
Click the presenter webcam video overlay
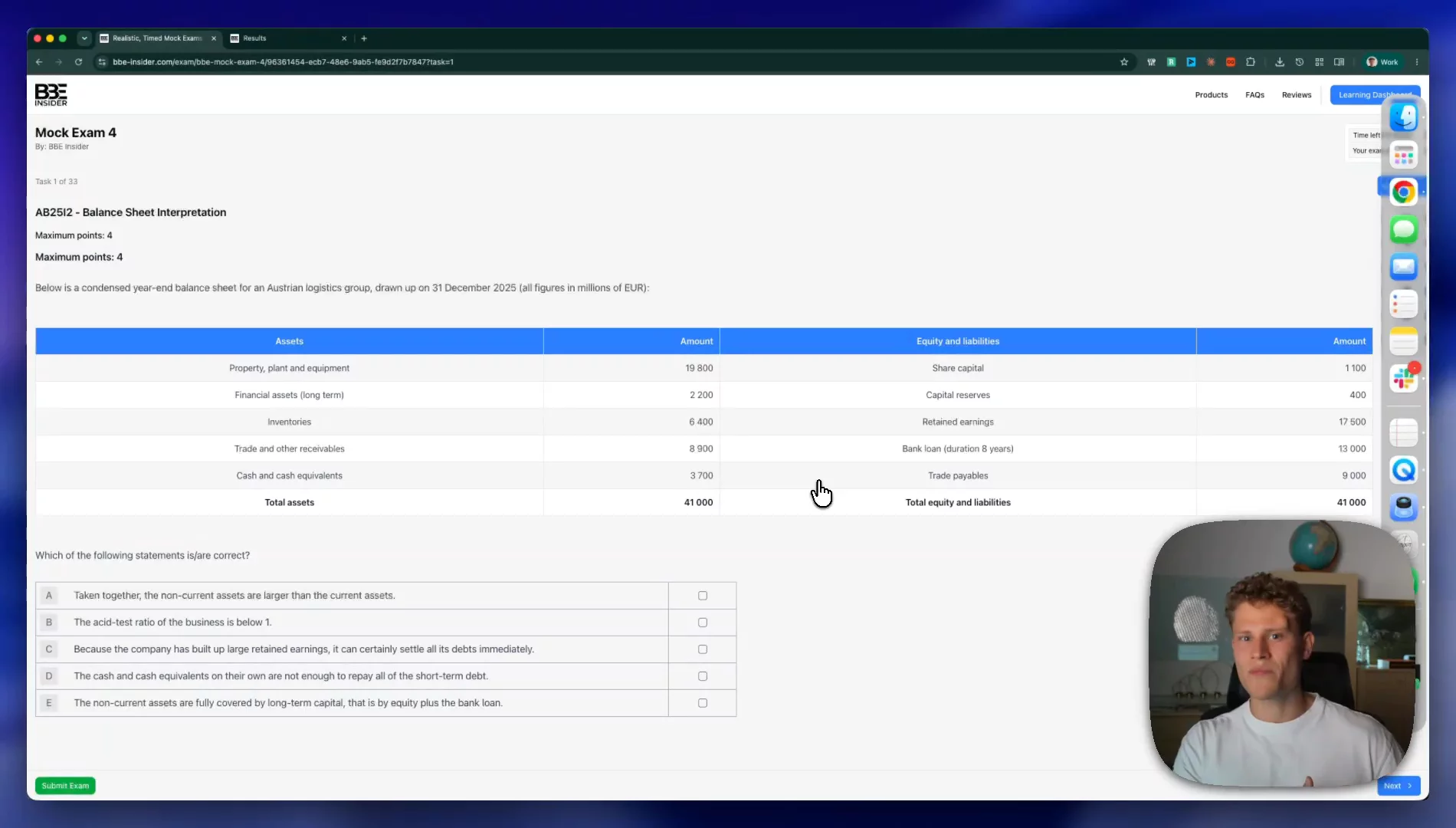[x=1281, y=653]
